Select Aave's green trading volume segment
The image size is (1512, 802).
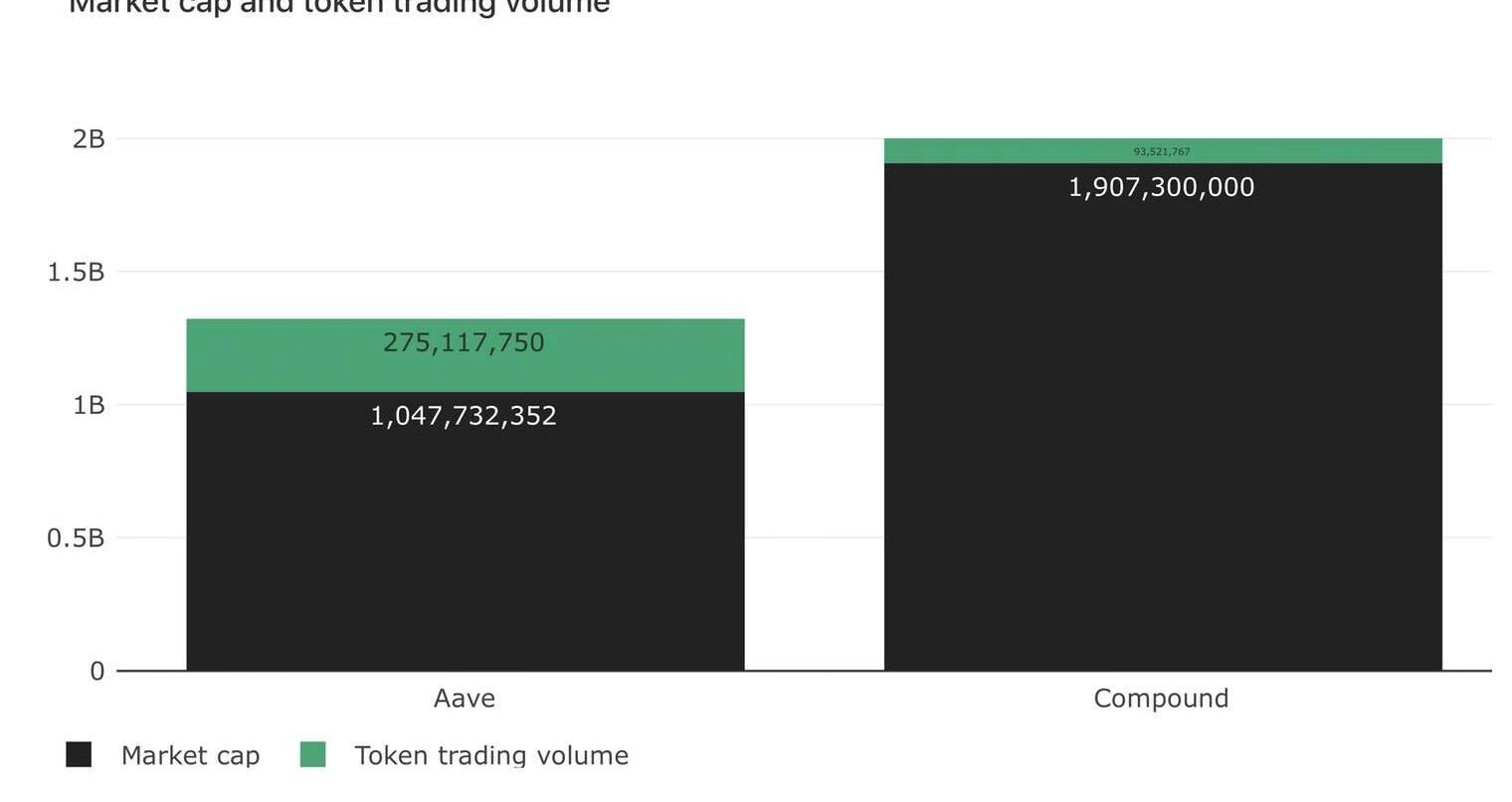(x=466, y=355)
